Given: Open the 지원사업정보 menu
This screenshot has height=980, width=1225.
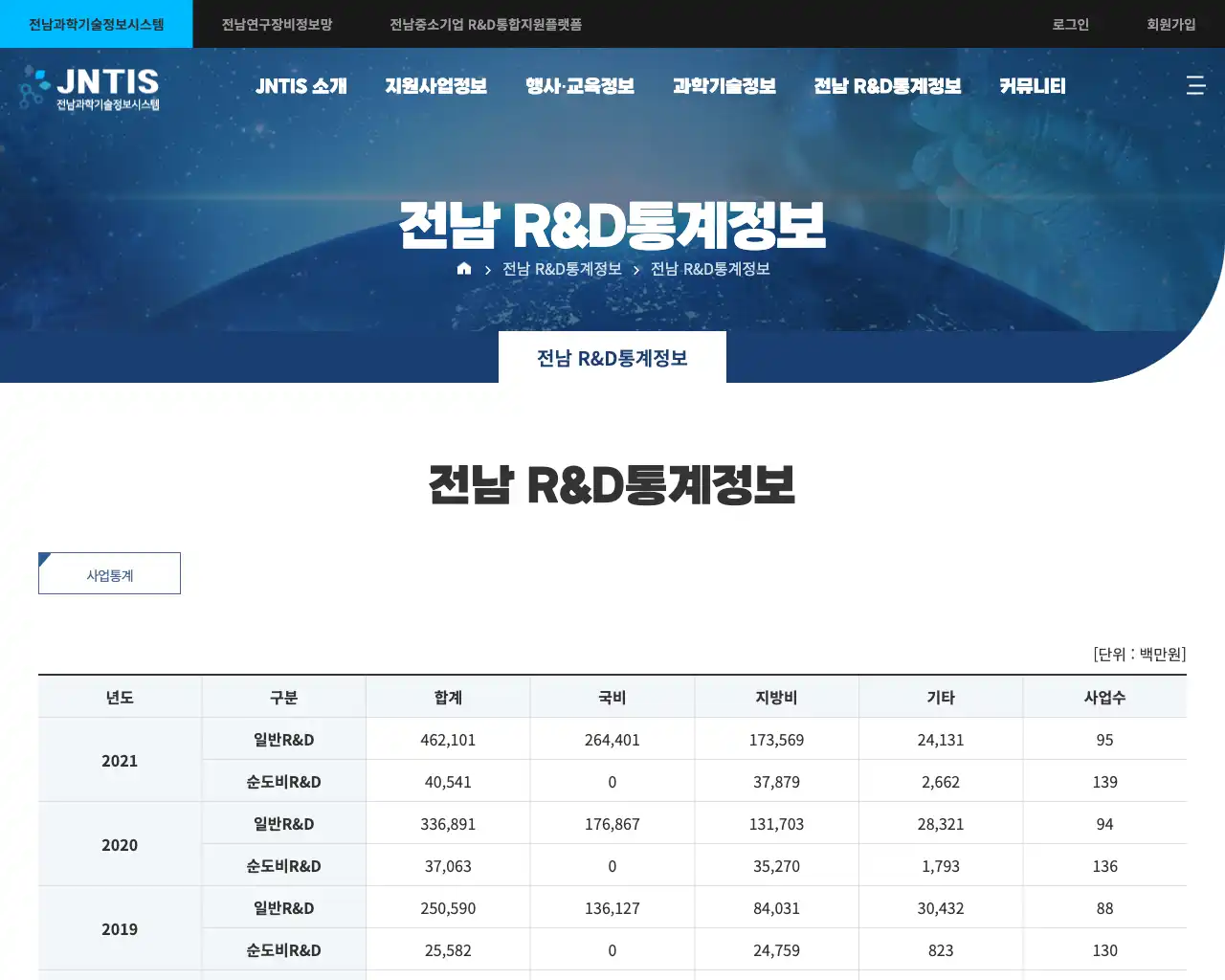Looking at the screenshot, I should pos(435,85).
